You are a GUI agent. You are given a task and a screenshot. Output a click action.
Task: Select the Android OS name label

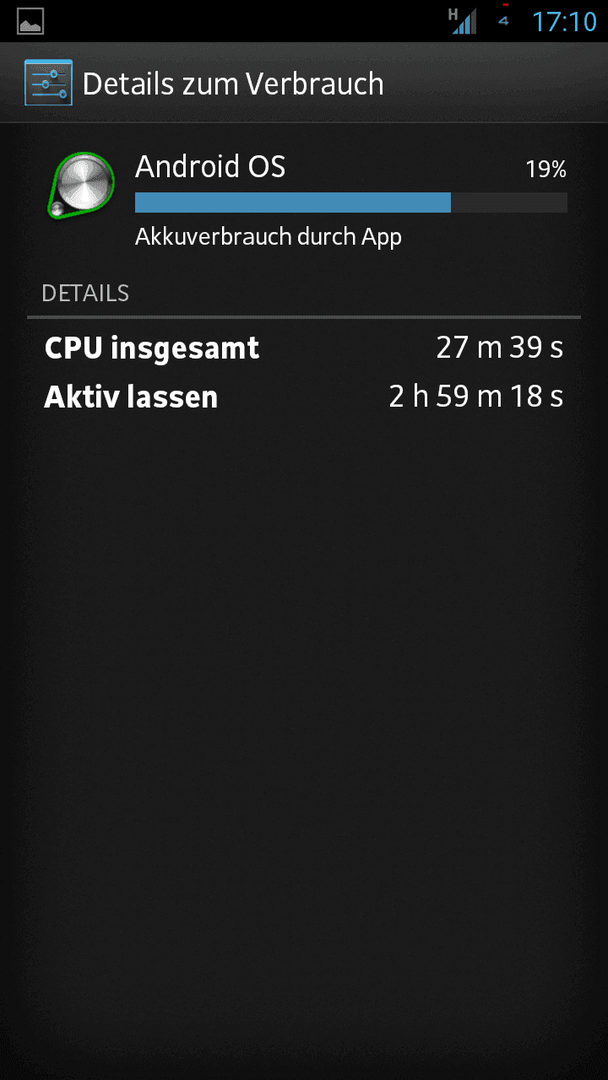click(210, 167)
